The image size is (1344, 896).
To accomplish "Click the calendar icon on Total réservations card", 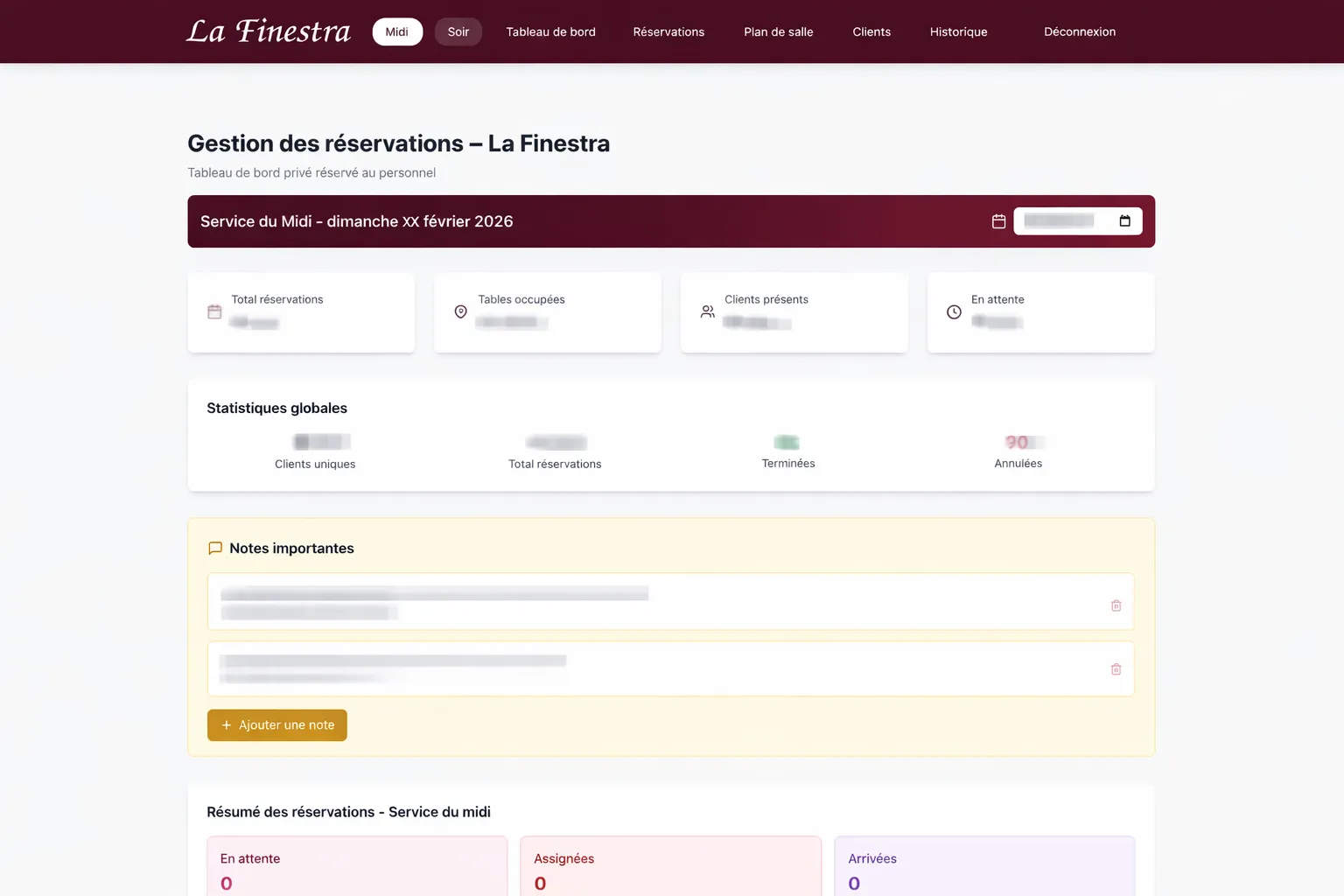I will [x=214, y=311].
